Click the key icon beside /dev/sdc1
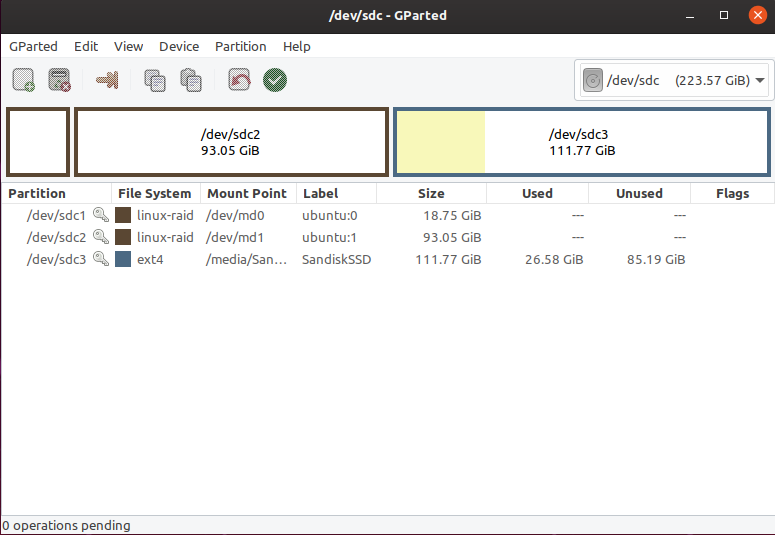The image size is (775, 535). coord(101,215)
